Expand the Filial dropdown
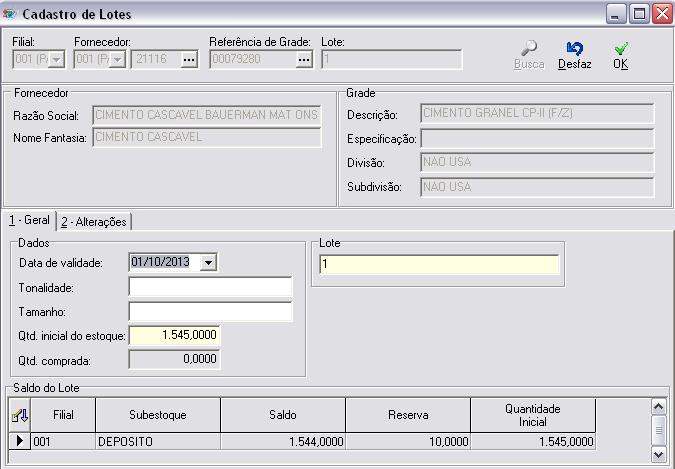 tap(56, 60)
